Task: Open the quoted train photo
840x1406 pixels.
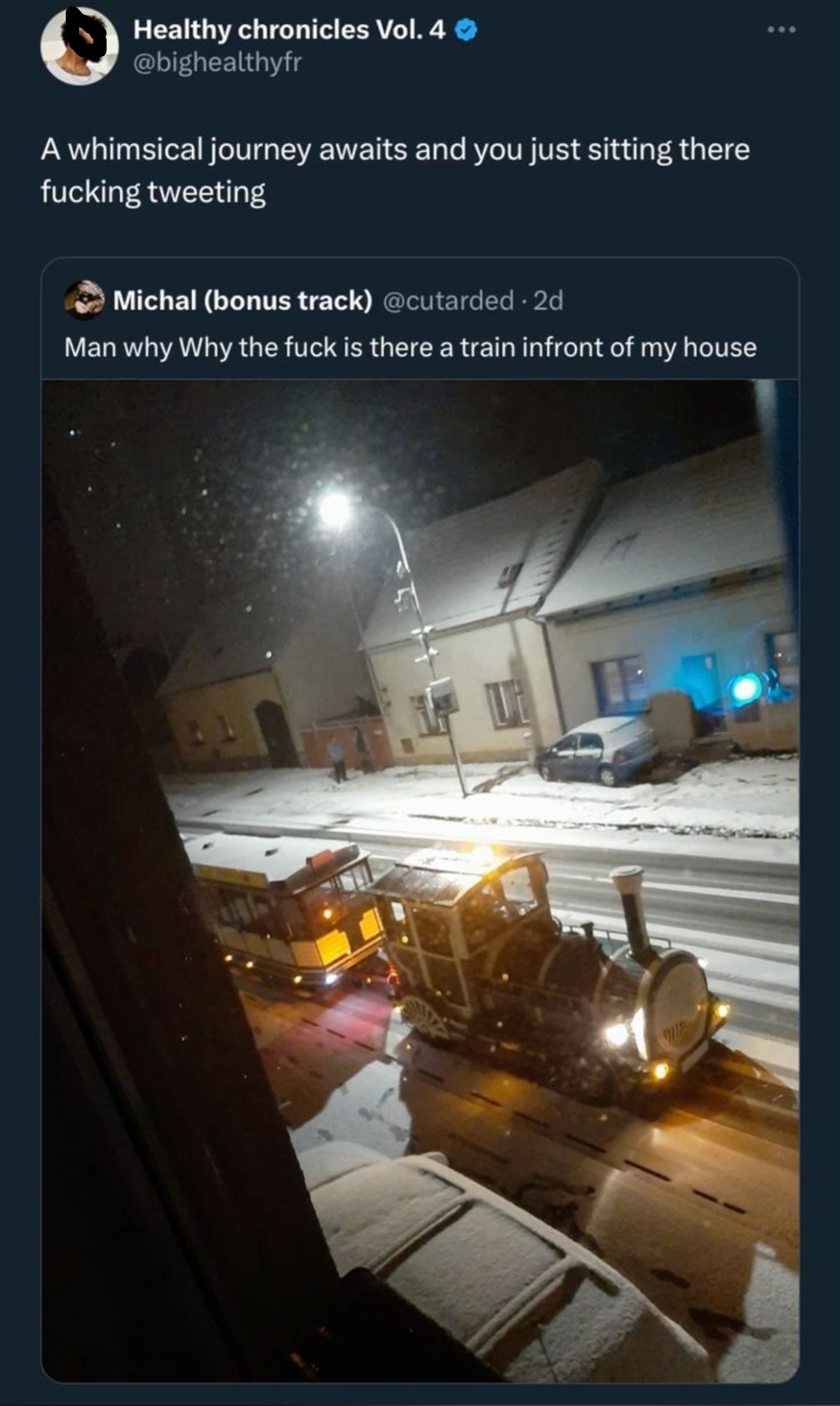Action: point(420,880)
